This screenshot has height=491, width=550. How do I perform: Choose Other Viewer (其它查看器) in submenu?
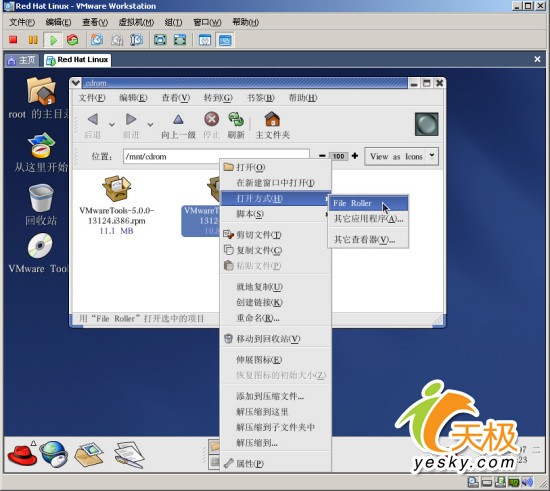point(368,239)
